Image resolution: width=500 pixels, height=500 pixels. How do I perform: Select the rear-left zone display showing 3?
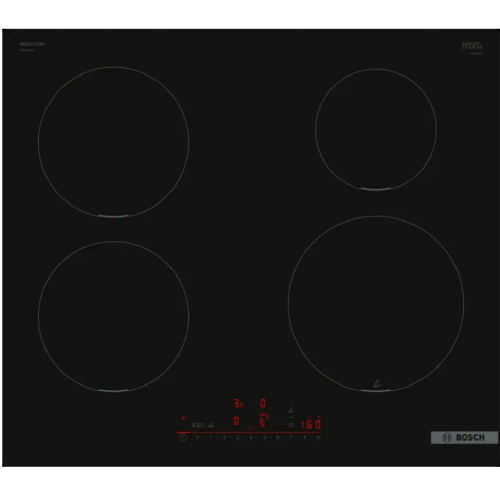[238, 403]
